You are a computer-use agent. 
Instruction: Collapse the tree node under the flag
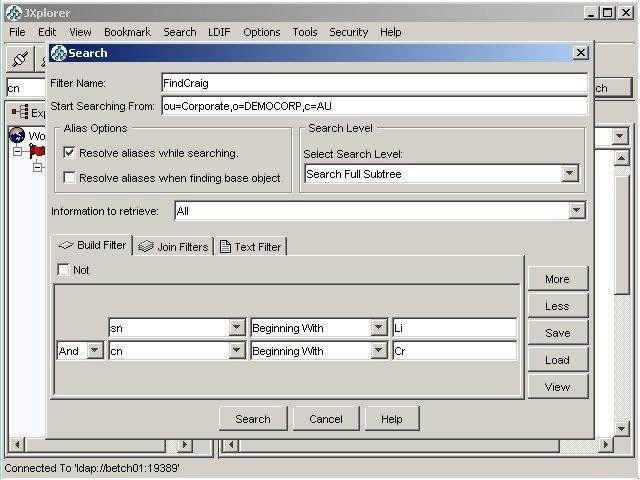click(38, 167)
